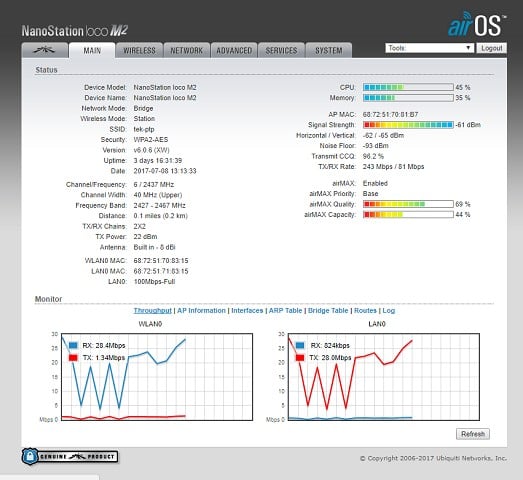The height and width of the screenshot is (480, 523).
Task: Go to the ADVANCED tab
Action: 234,50
